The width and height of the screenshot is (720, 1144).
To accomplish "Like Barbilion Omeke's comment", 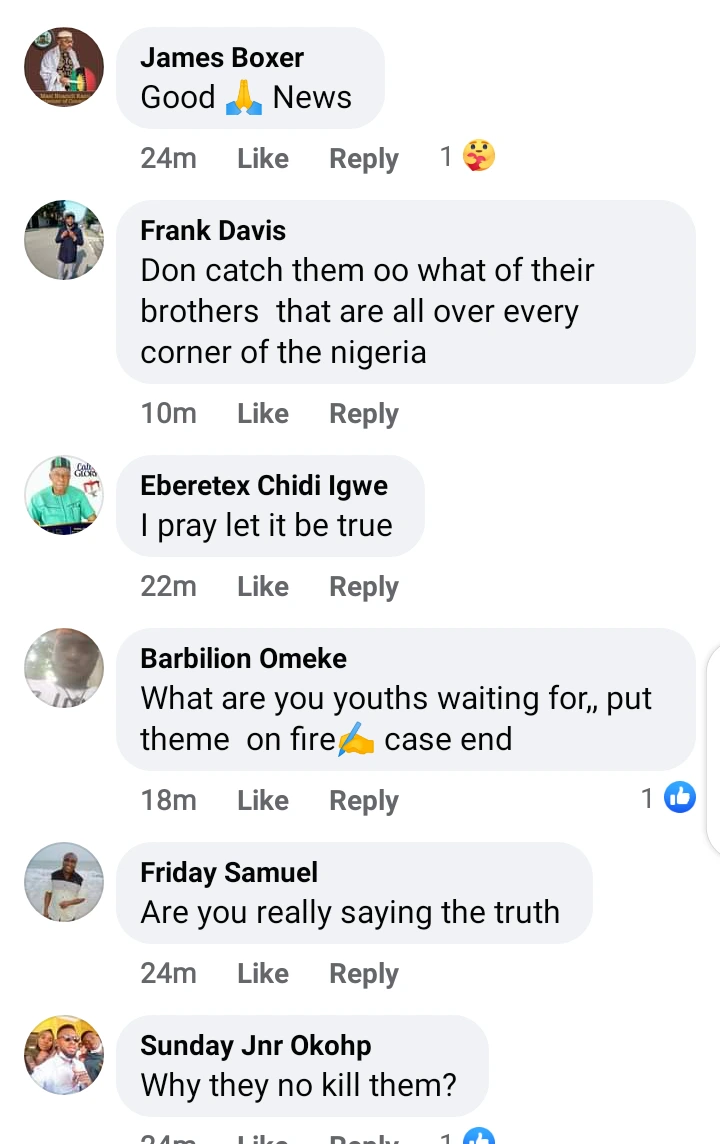I will [263, 800].
